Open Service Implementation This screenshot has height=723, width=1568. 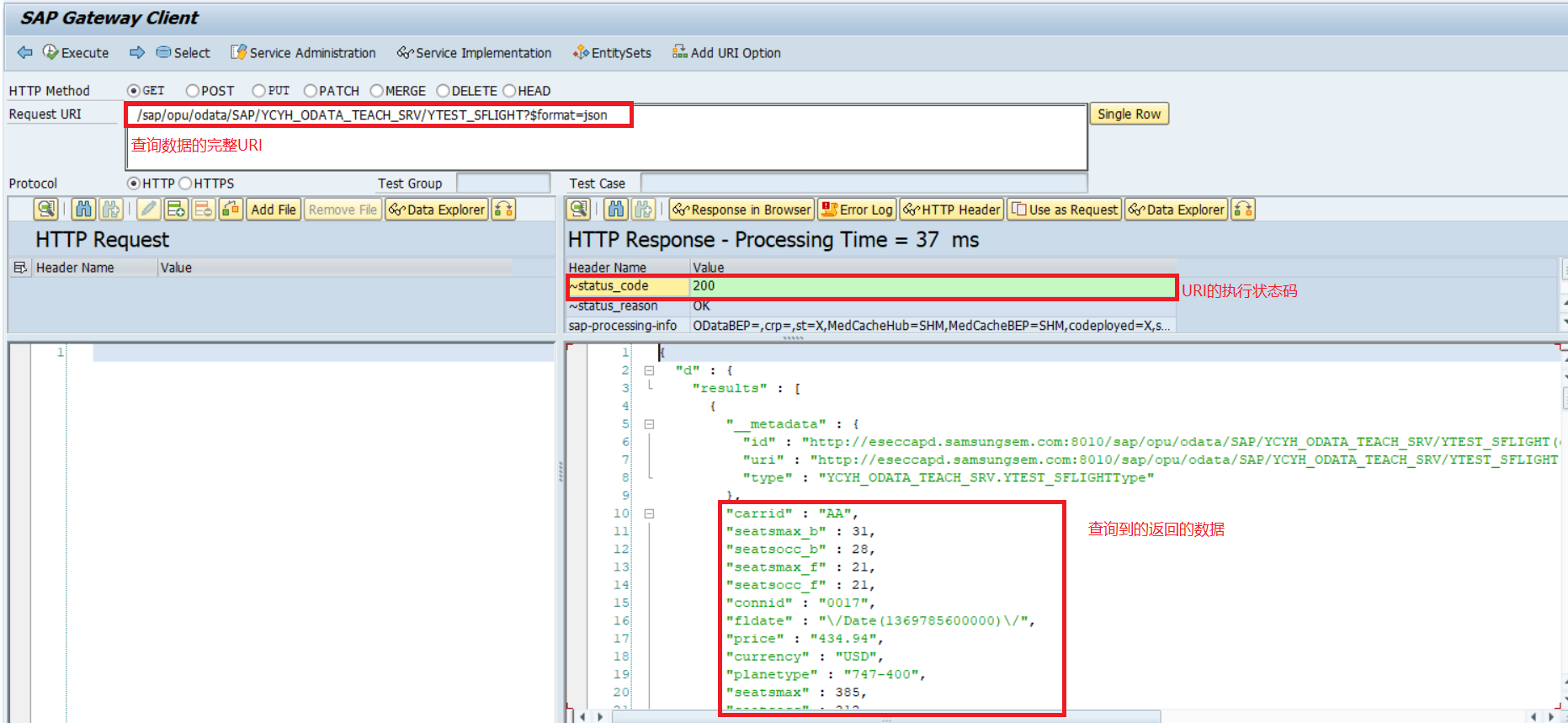475,52
